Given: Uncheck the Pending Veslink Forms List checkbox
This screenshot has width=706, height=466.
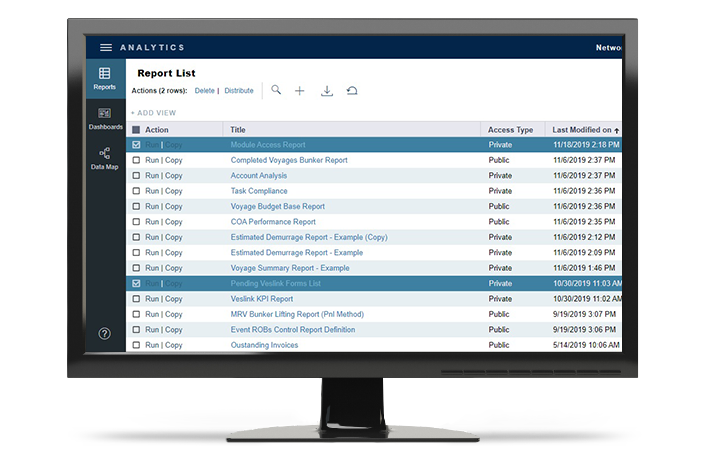Looking at the screenshot, I should click(x=136, y=283).
